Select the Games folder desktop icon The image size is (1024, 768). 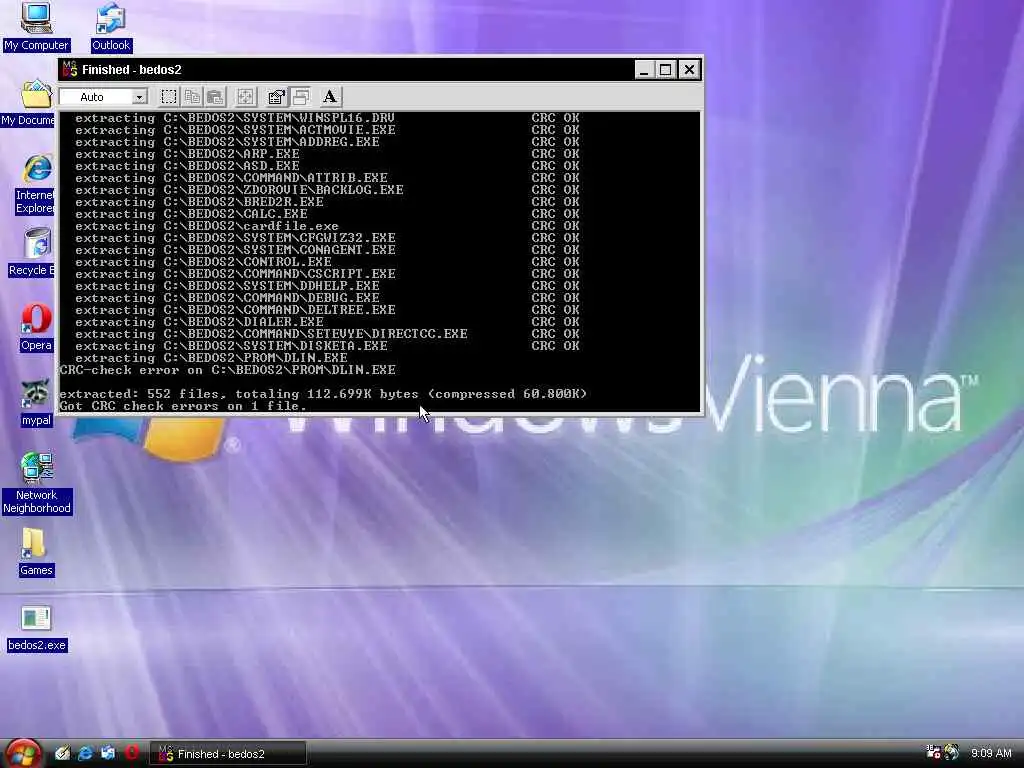36,552
